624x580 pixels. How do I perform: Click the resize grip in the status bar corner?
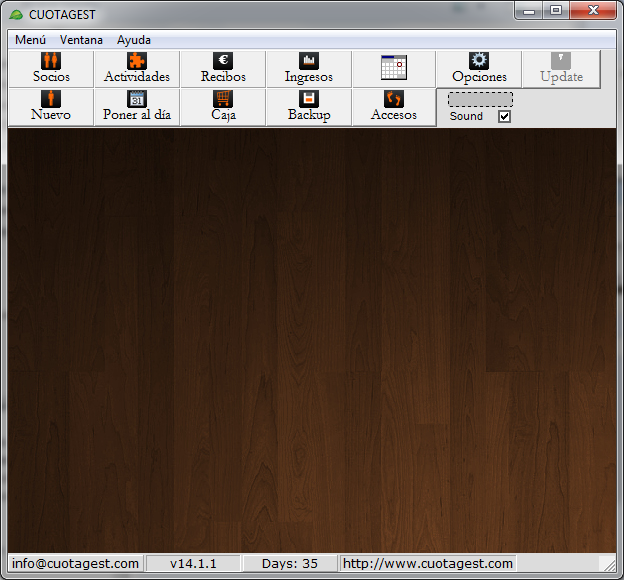[609, 564]
